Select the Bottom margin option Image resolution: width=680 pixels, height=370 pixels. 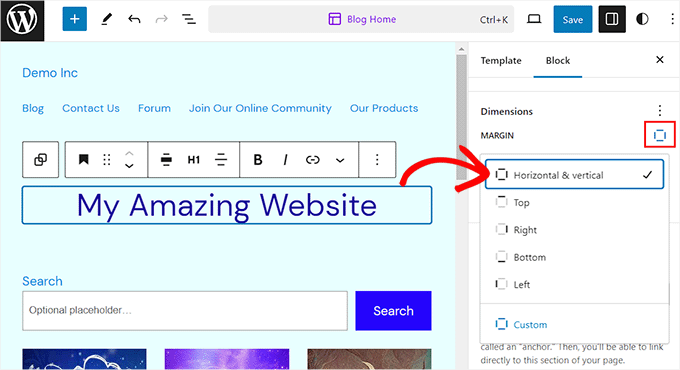[574, 257]
